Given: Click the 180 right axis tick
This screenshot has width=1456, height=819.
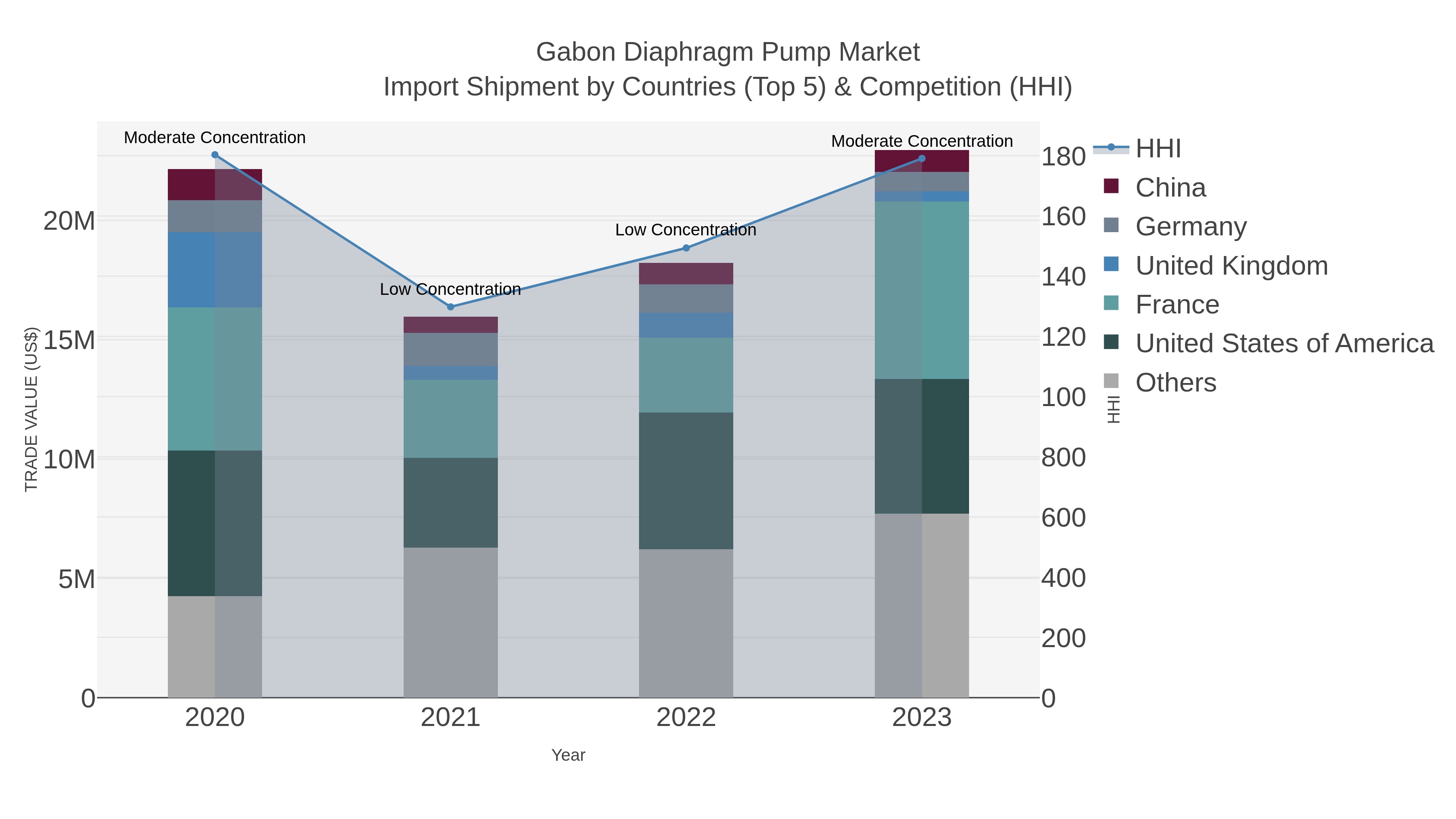Looking at the screenshot, I should pyautogui.click(x=1063, y=157).
